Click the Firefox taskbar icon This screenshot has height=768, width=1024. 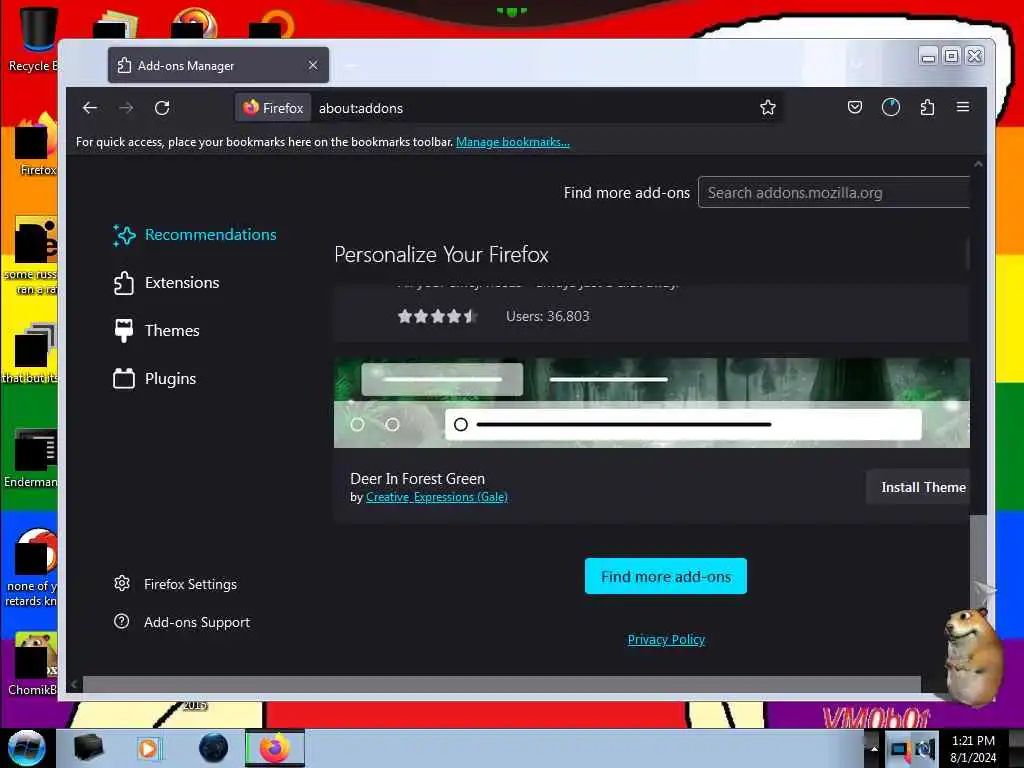click(x=275, y=748)
